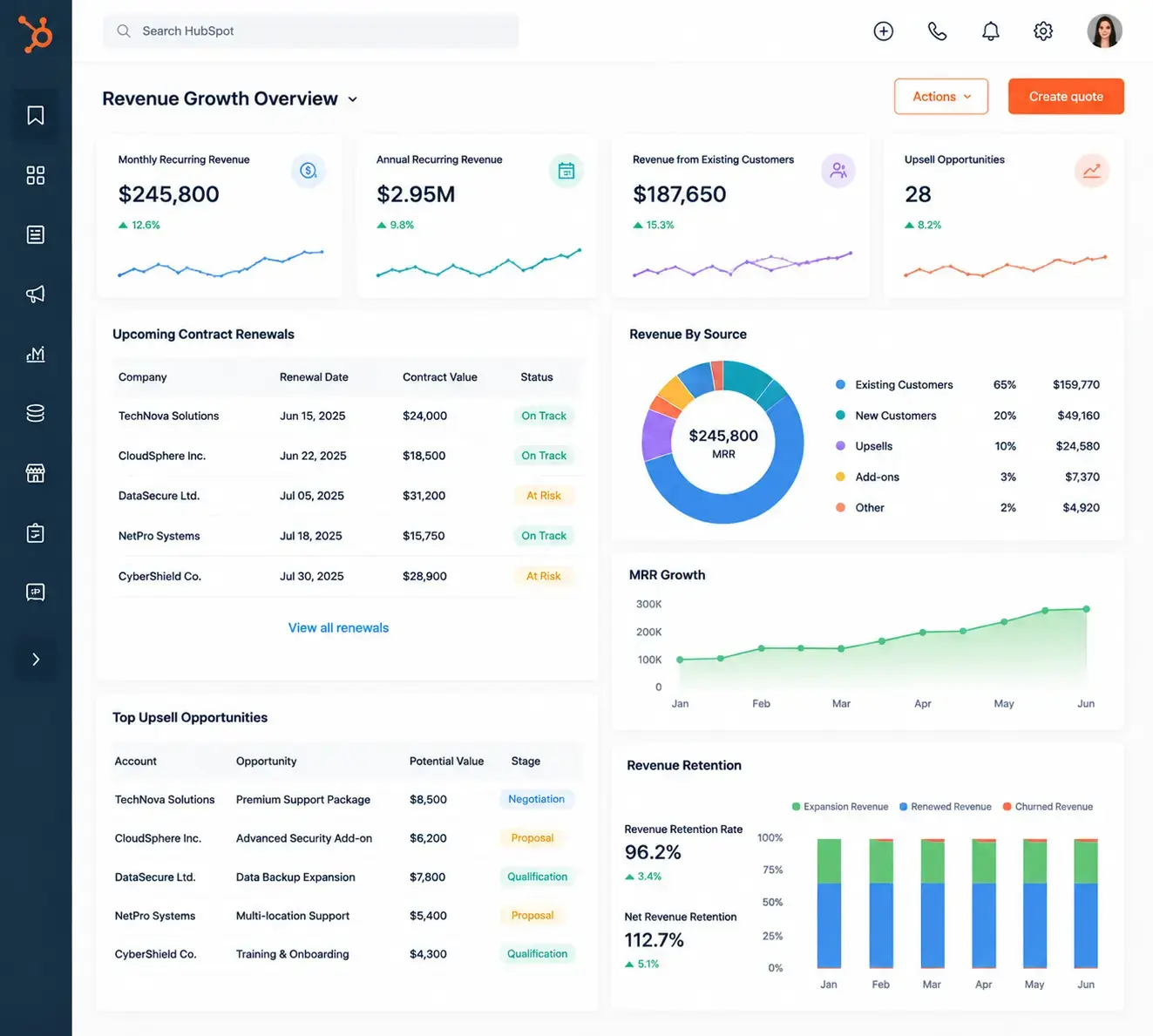Viewport: 1153px width, 1036px height.
Task: Click the Jun data point on MRR Growth
Action: point(1087,609)
